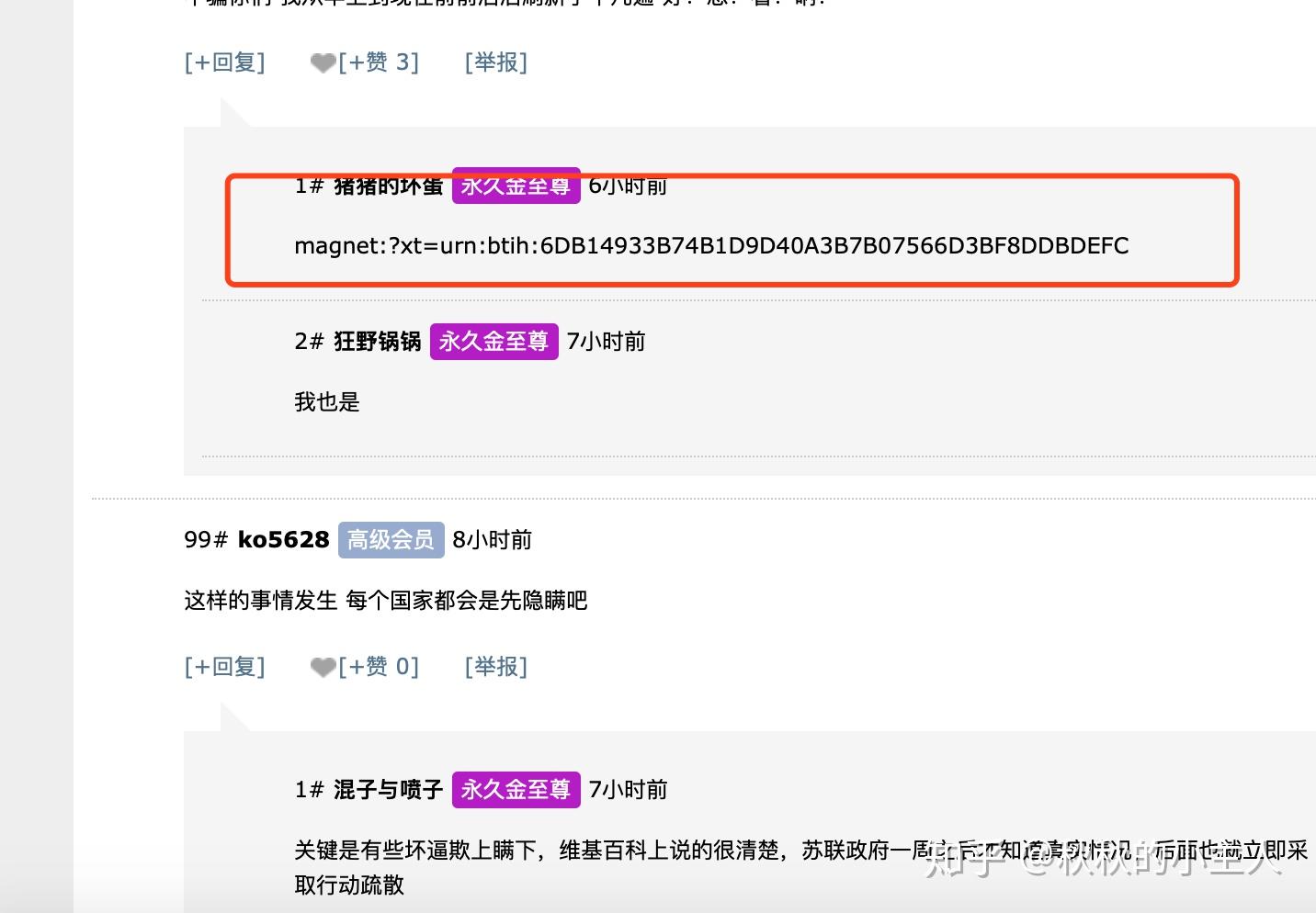The height and width of the screenshot is (913, 1316).
Task: Click the 永久金至尊 badge beside 混子与喷子
Action: click(516, 790)
